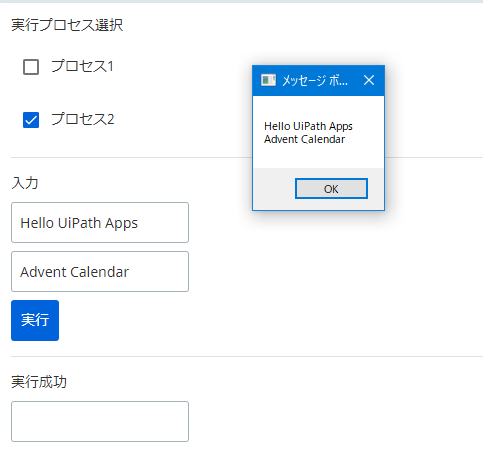This screenshot has width=483, height=468.
Task: Focus the Hello UiPath Apps input field
Action: point(100,222)
